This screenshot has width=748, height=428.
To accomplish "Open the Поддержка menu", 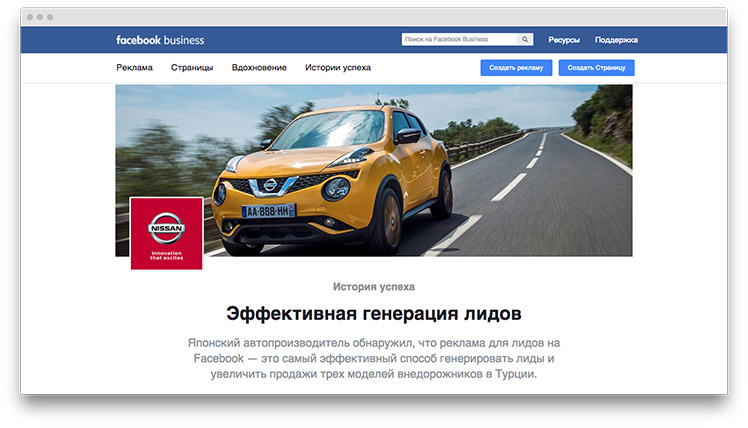I will 616,40.
